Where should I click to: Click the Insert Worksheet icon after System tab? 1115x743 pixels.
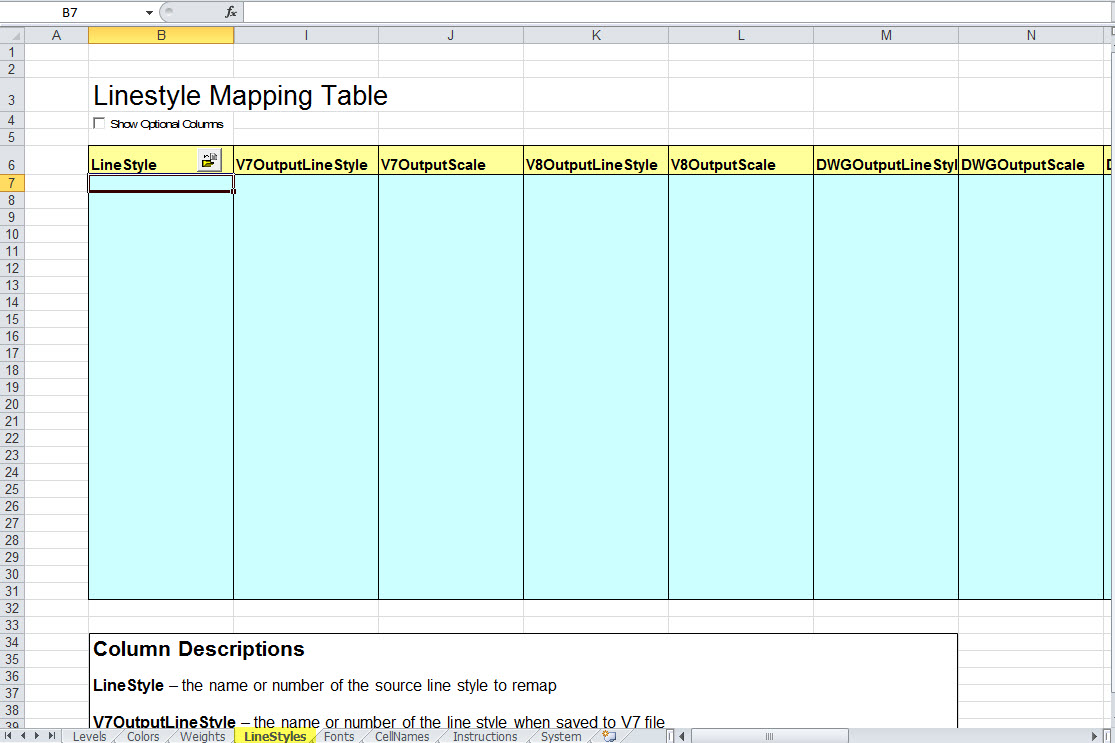click(x=609, y=736)
